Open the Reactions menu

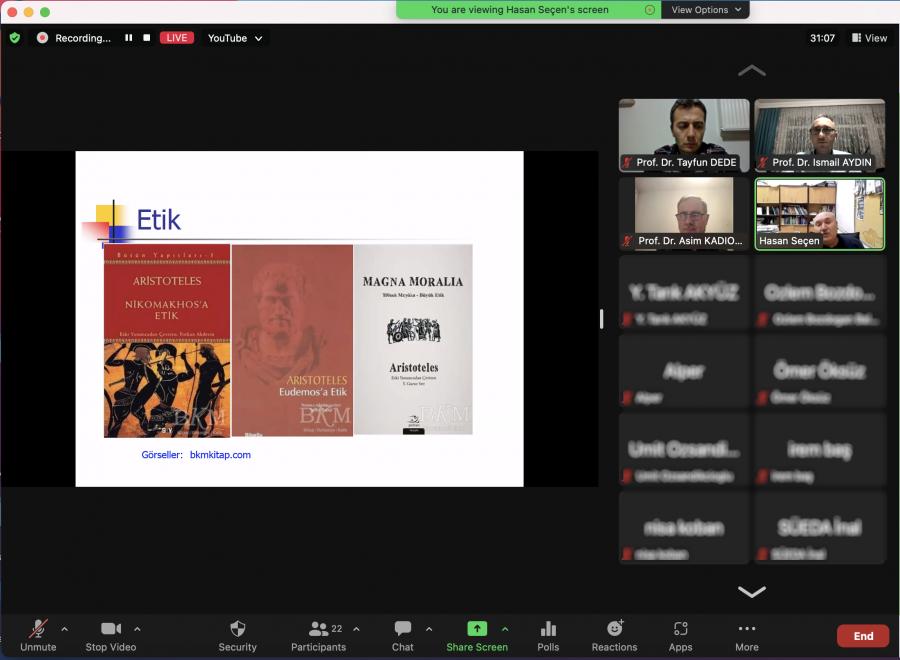(615, 636)
